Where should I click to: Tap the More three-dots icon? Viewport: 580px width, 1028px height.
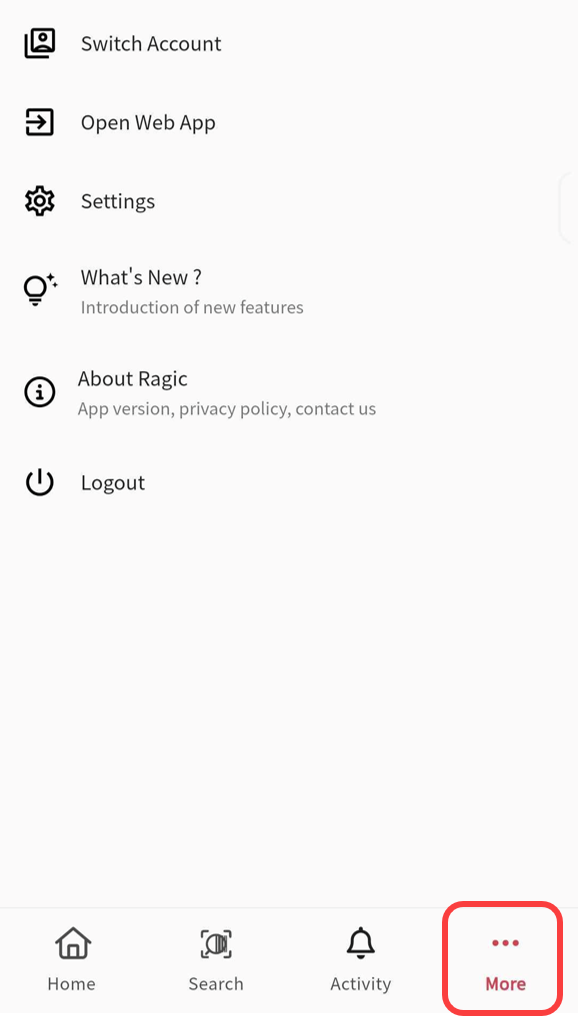pos(505,943)
